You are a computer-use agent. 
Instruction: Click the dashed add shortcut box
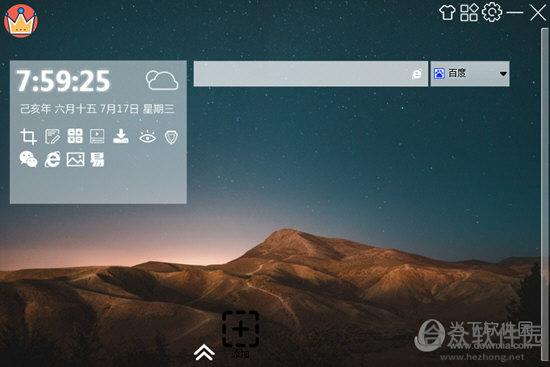point(241,329)
